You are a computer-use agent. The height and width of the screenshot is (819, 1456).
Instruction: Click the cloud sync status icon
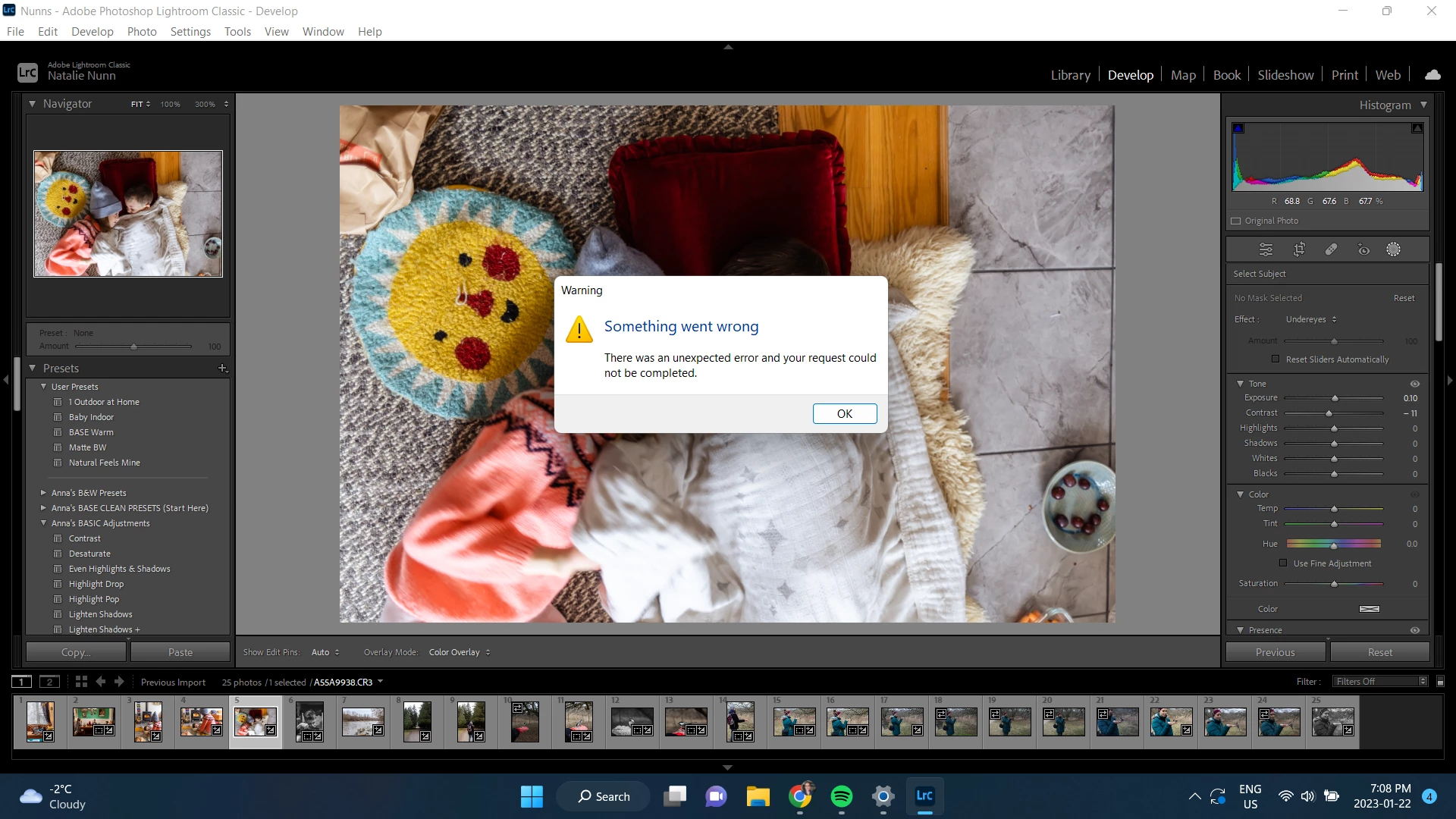(x=1432, y=75)
